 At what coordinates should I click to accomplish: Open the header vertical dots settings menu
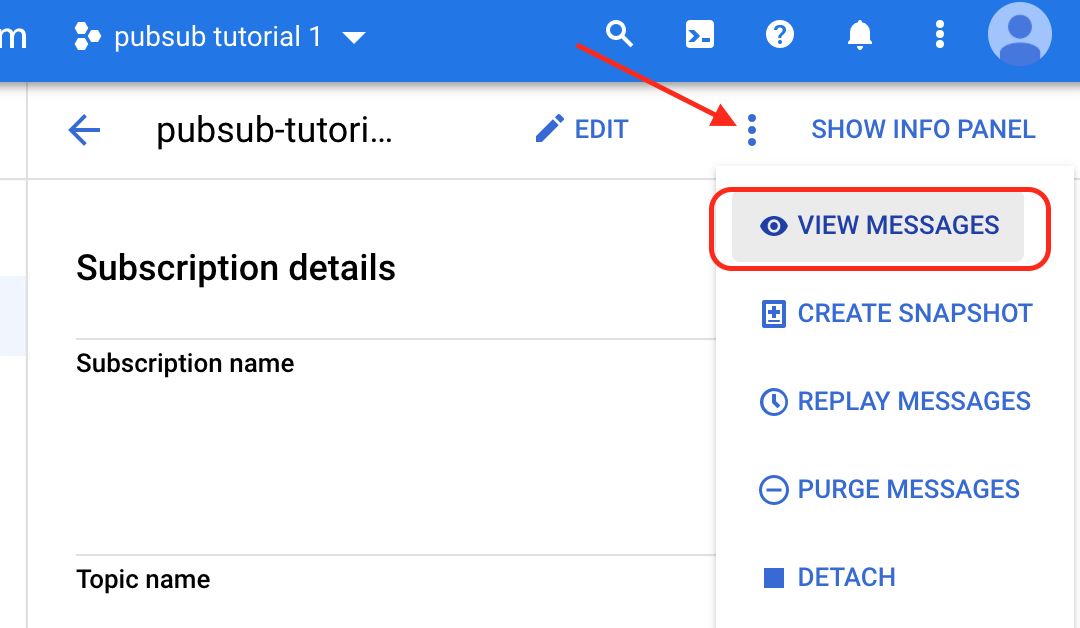pos(939,34)
